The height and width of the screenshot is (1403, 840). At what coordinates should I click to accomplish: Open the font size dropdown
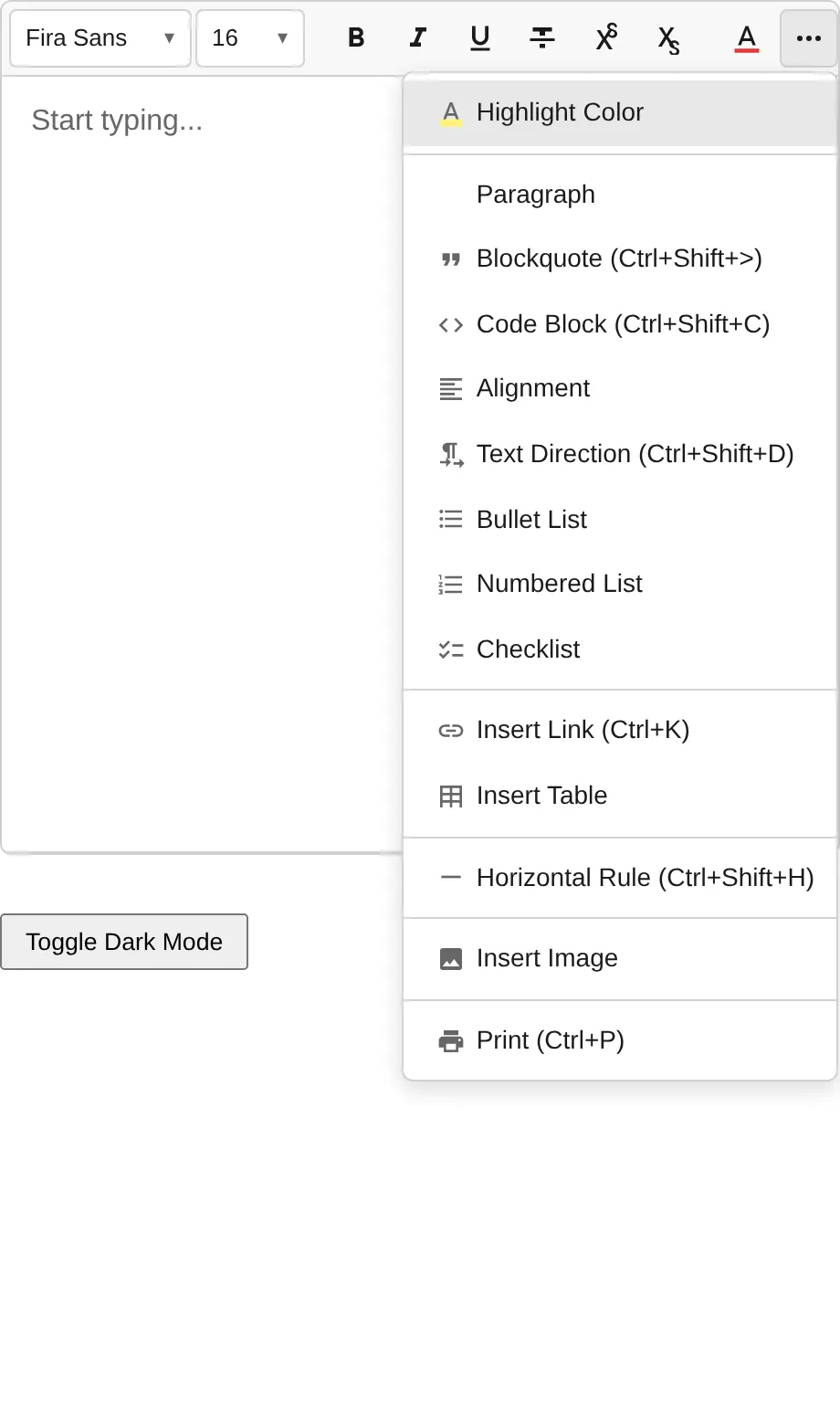coord(249,37)
